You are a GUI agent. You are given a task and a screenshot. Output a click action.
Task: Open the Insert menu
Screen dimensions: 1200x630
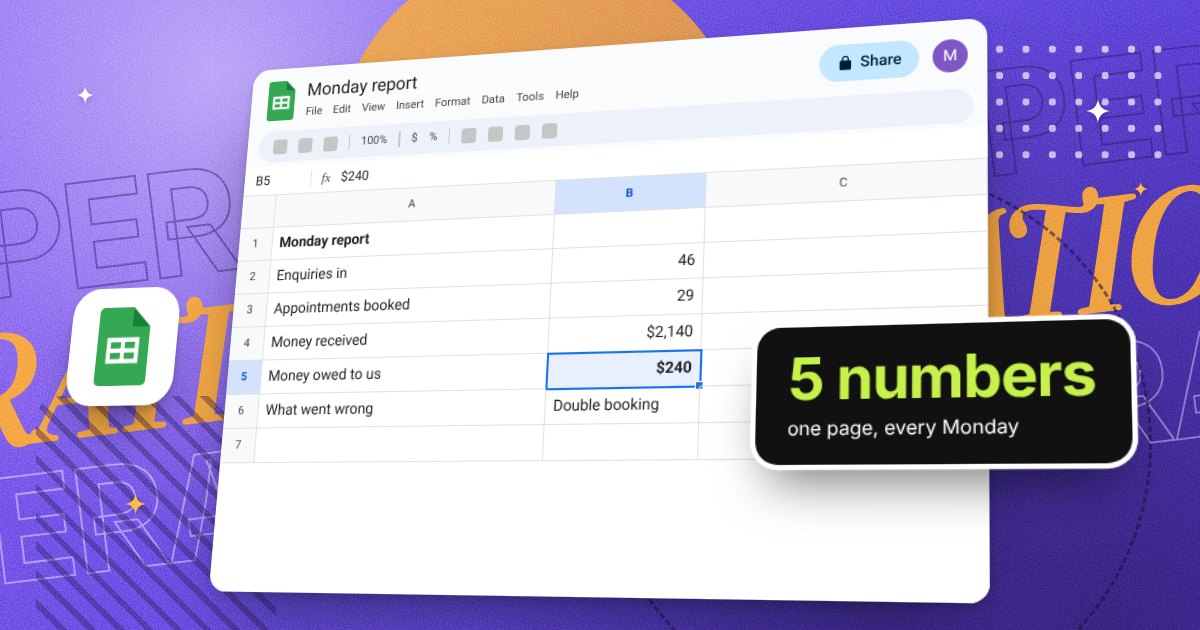[x=410, y=104]
